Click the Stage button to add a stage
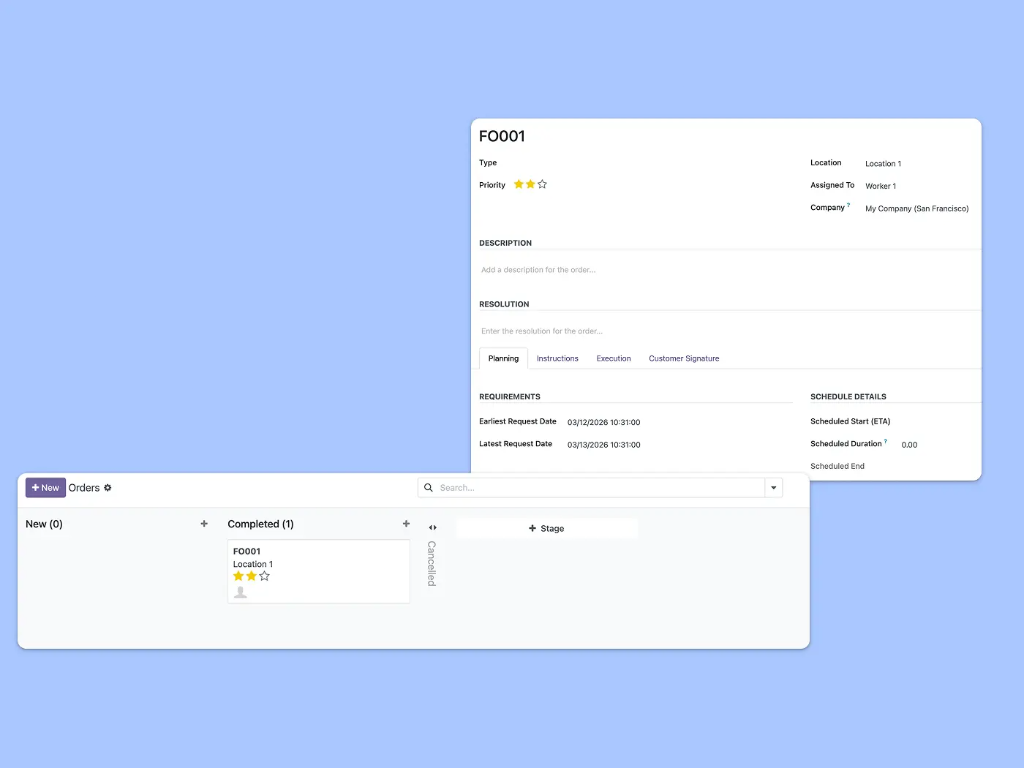Viewport: 1024px width, 768px height. click(x=547, y=527)
